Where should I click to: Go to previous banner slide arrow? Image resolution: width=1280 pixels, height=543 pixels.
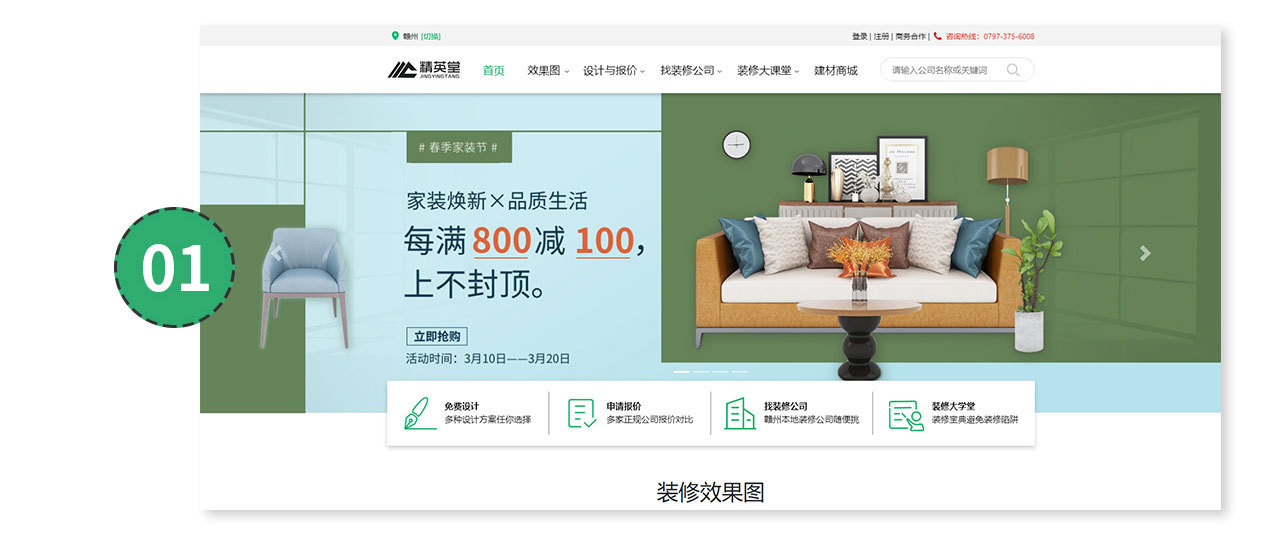pyautogui.click(x=276, y=253)
